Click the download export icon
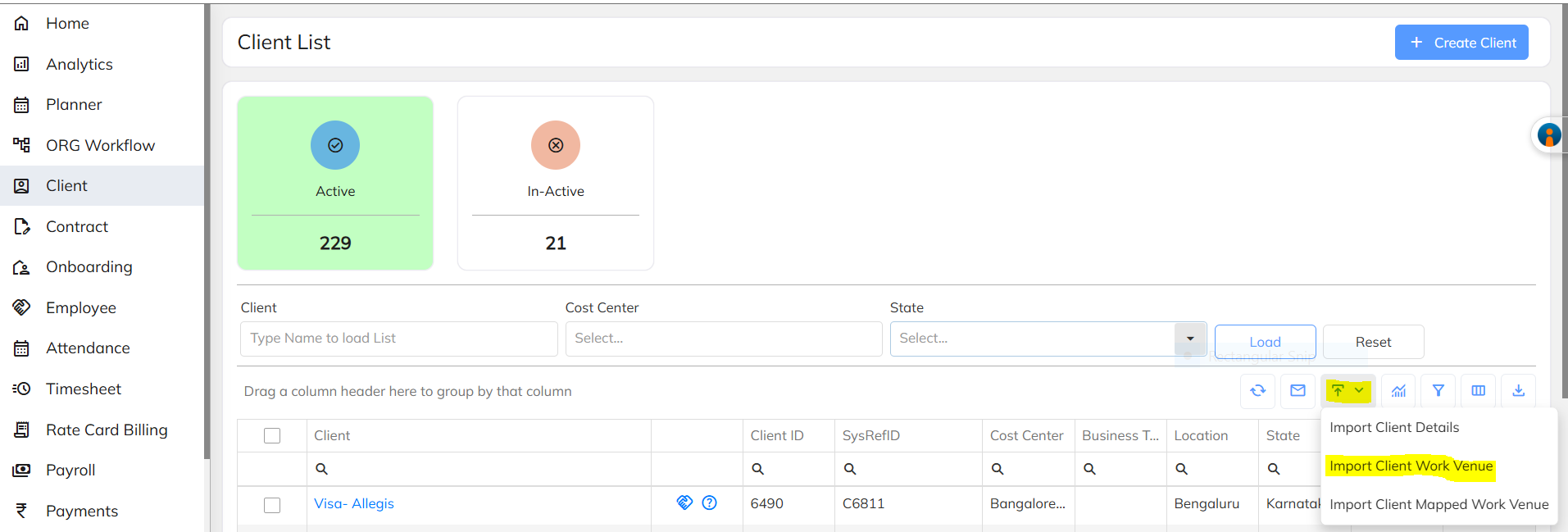The height and width of the screenshot is (532, 1568). pos(1518,391)
